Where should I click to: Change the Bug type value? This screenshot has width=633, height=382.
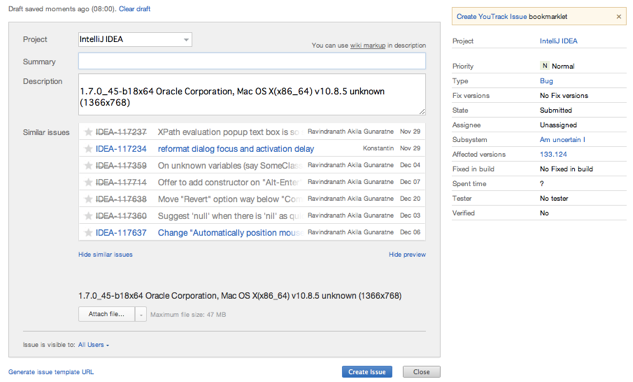546,81
